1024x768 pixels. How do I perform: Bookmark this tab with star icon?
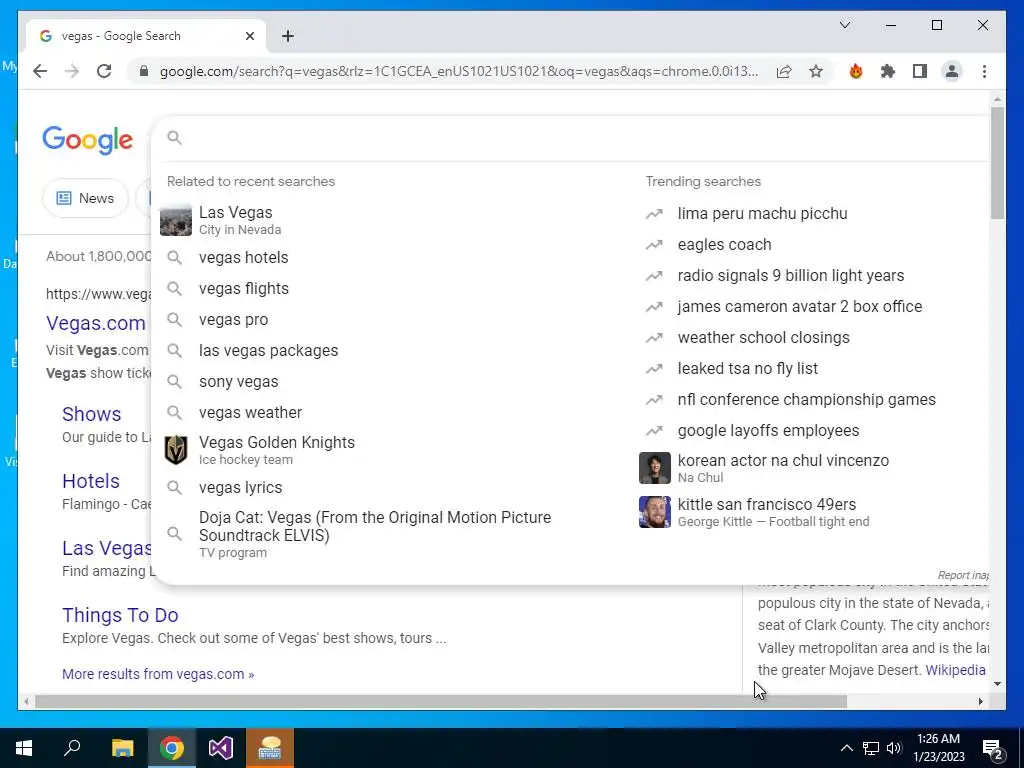pos(816,71)
